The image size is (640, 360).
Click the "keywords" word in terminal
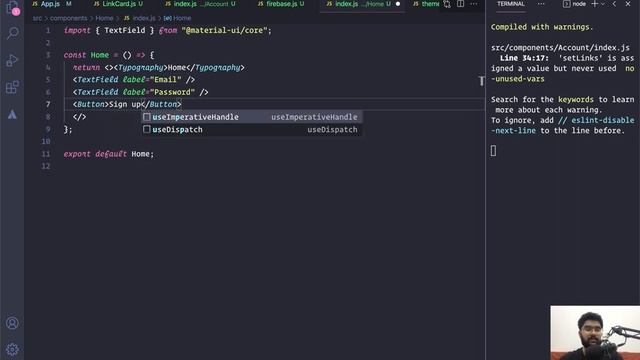pos(576,100)
